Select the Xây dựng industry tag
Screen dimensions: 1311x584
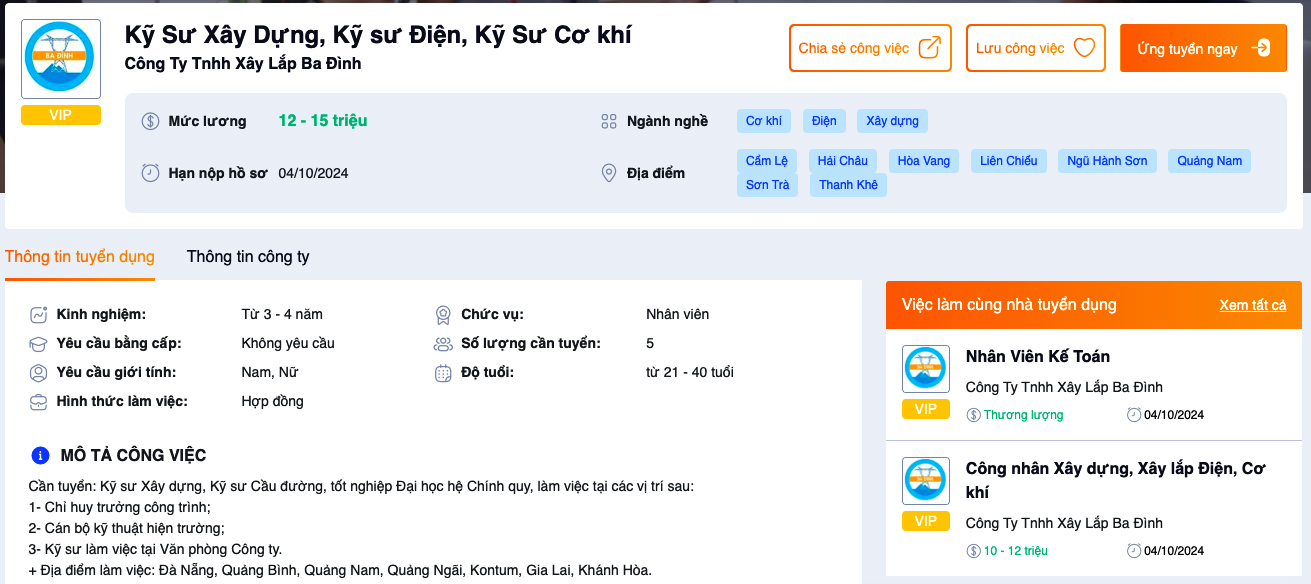coord(892,121)
